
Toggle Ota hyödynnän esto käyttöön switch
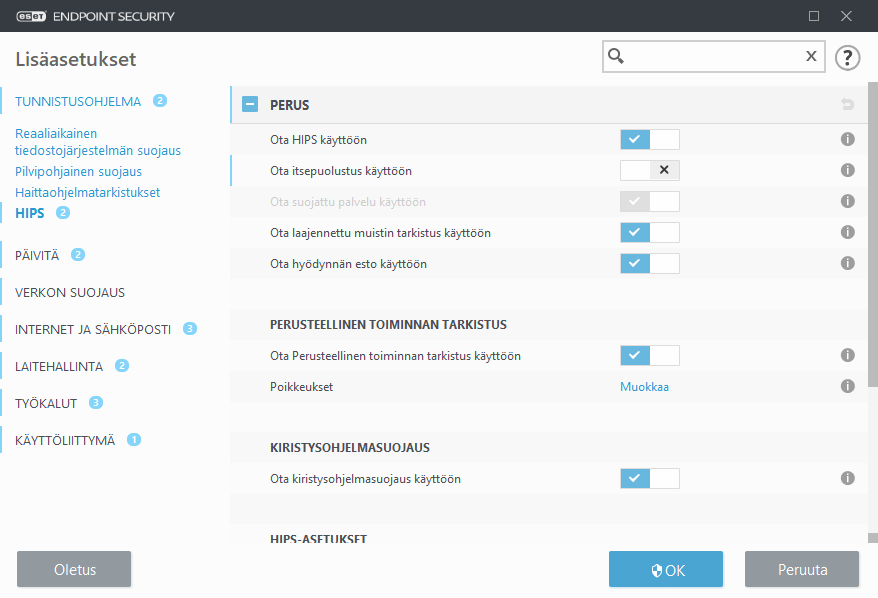(650, 263)
